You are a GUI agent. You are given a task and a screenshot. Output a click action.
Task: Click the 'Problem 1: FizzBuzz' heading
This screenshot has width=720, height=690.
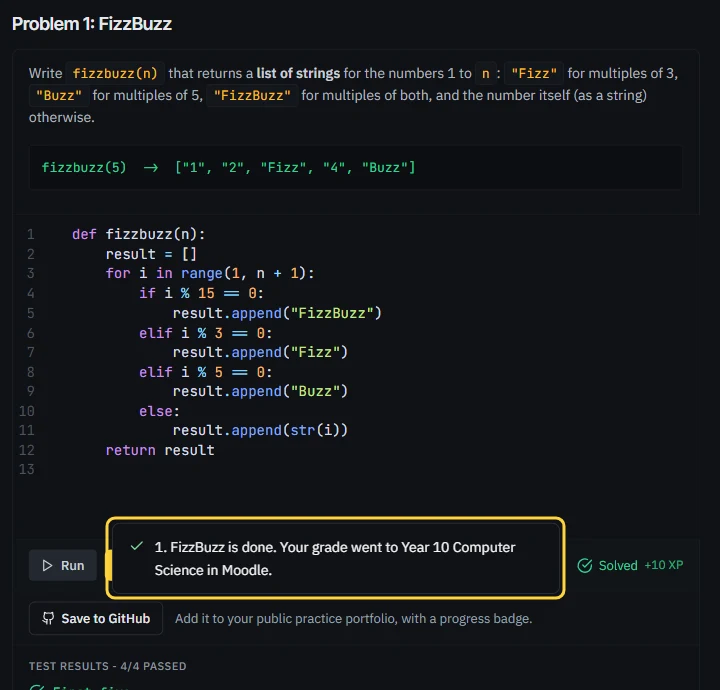92,24
